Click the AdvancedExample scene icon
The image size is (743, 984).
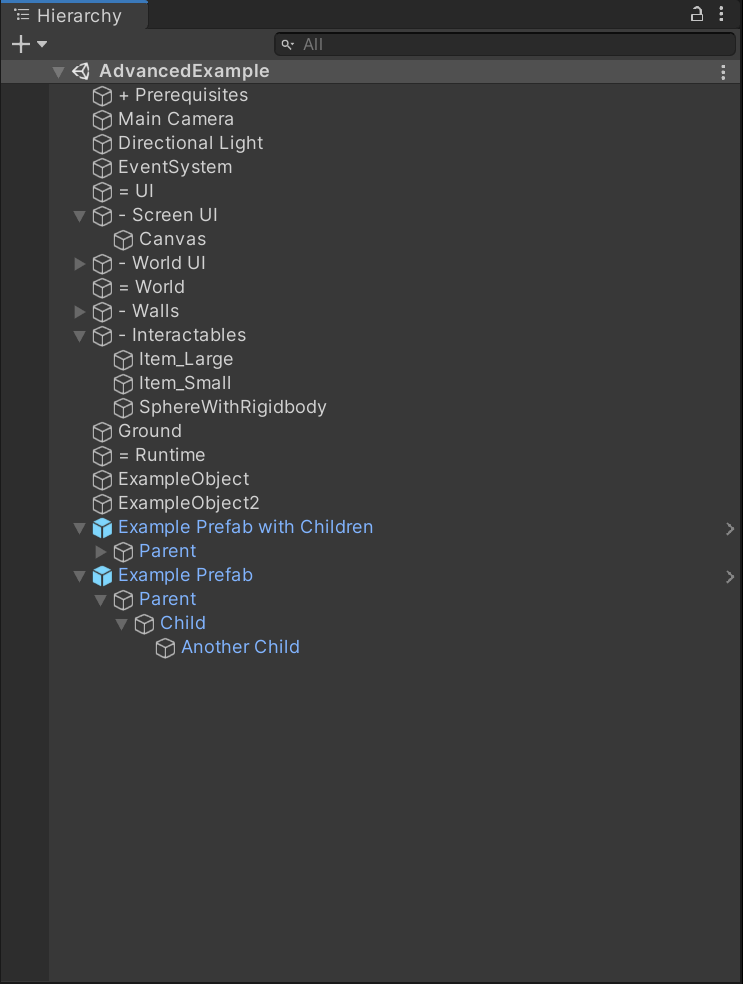coord(81,71)
